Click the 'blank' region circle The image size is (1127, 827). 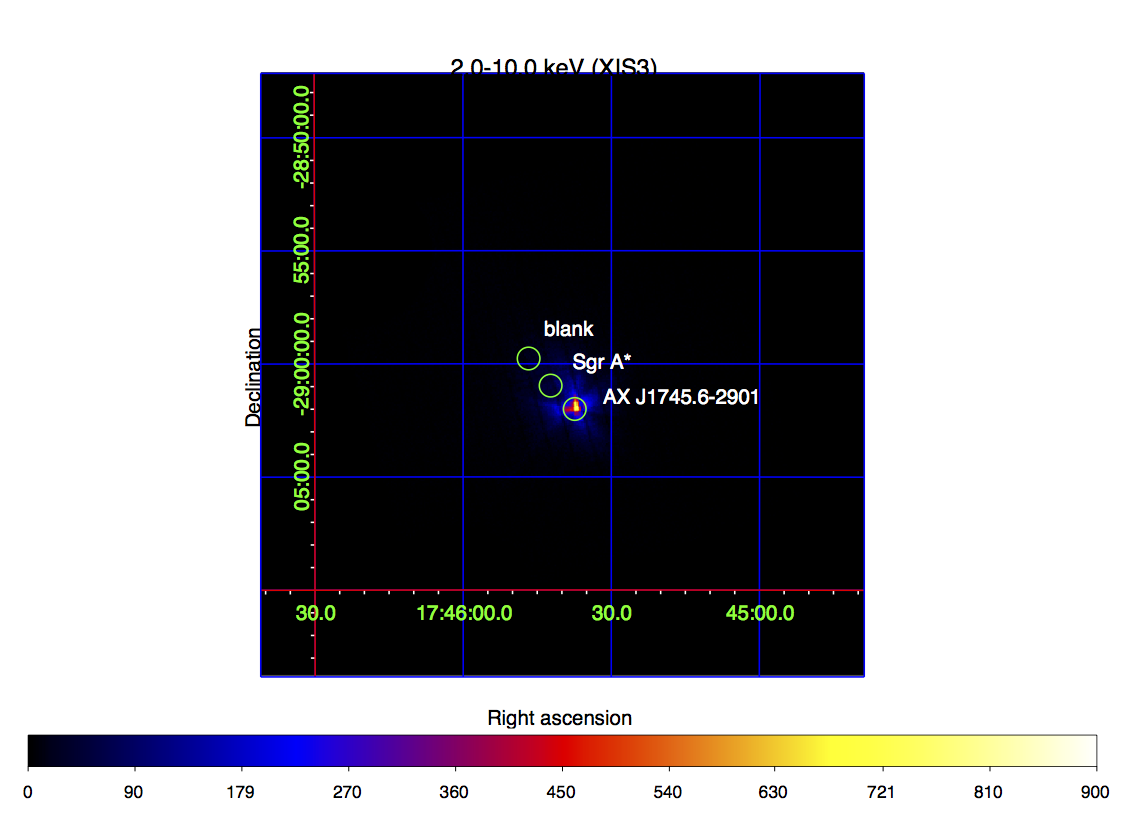click(528, 358)
